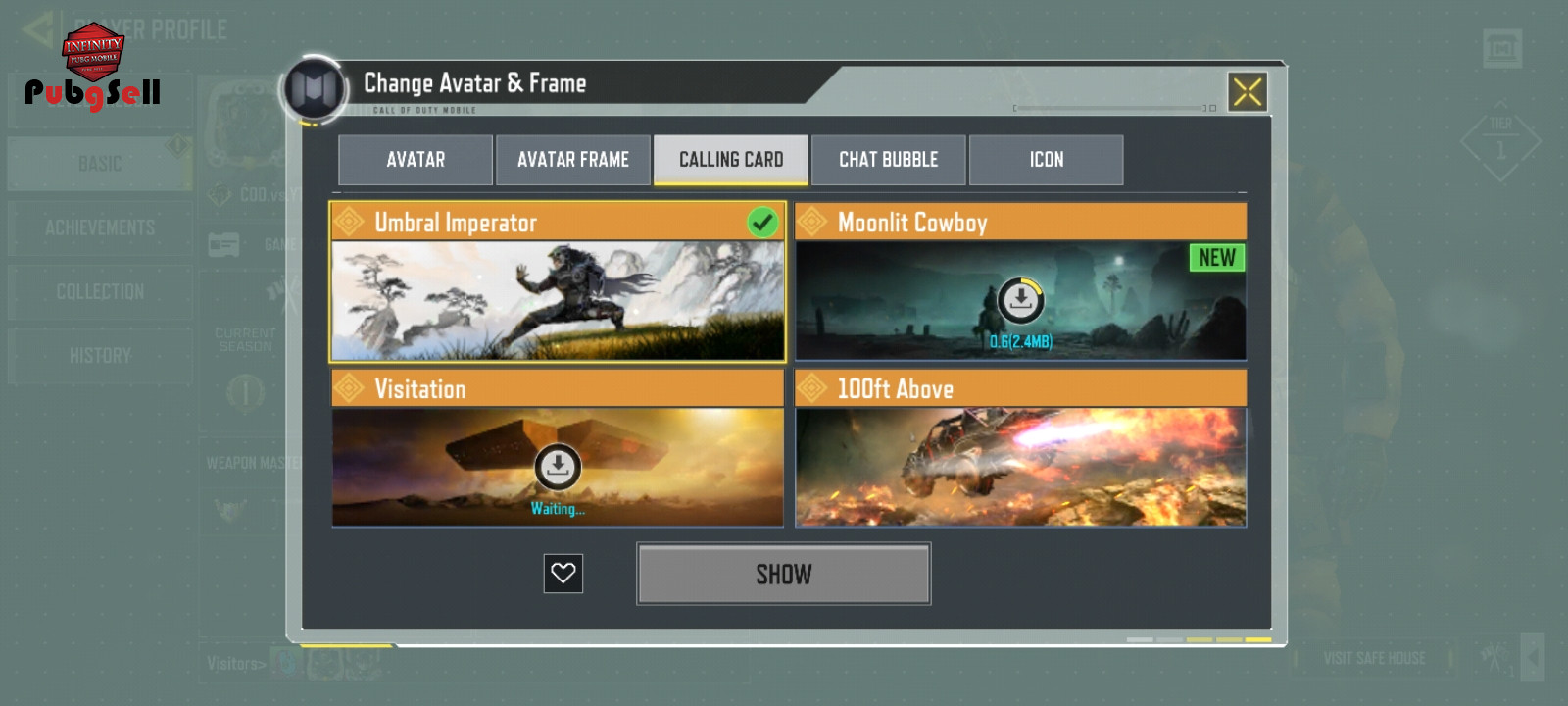The height and width of the screenshot is (706, 1568).
Task: Select the Chat Bubble tab
Action: point(889,160)
